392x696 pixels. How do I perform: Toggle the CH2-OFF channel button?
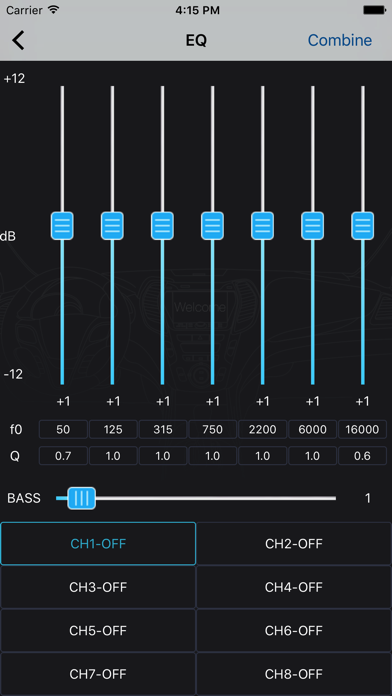294,544
